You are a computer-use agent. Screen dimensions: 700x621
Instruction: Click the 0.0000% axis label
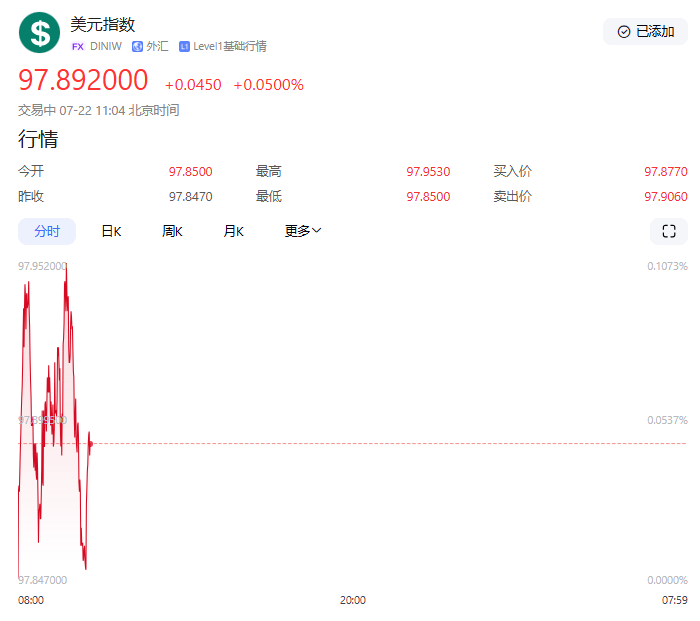tap(667, 580)
